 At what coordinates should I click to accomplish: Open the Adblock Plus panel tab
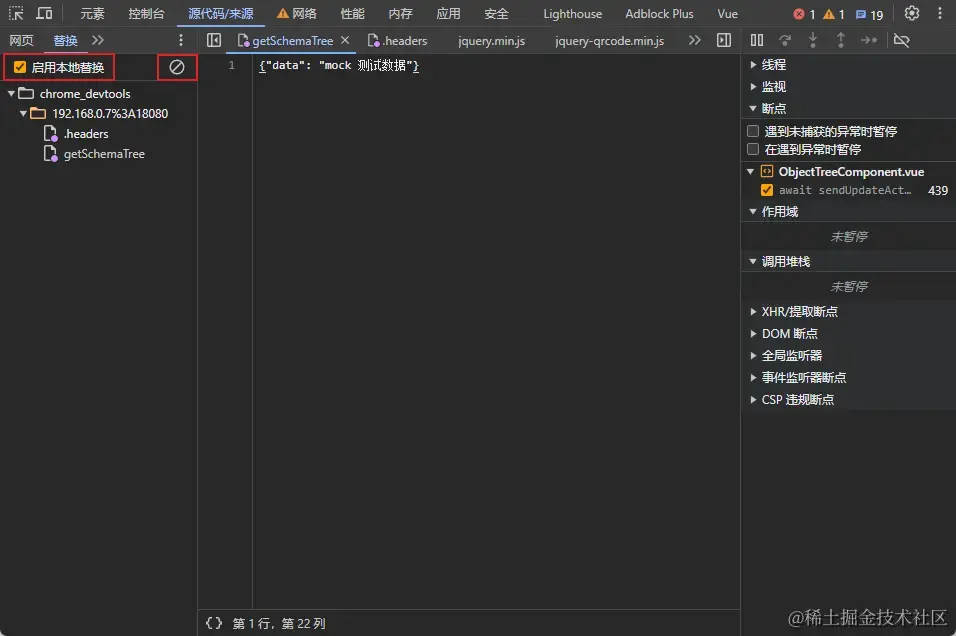click(659, 13)
